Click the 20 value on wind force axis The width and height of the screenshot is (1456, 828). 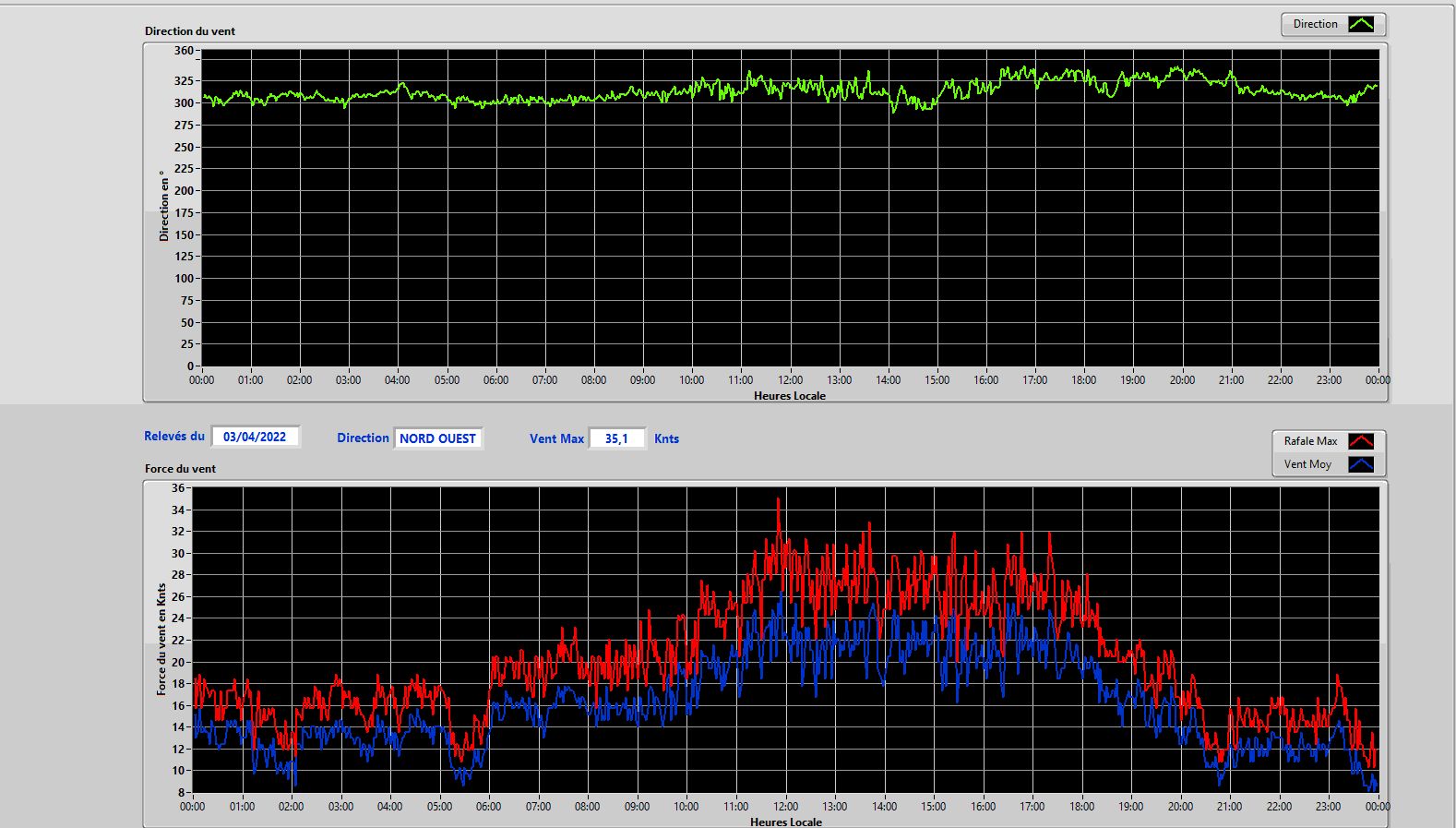point(178,662)
